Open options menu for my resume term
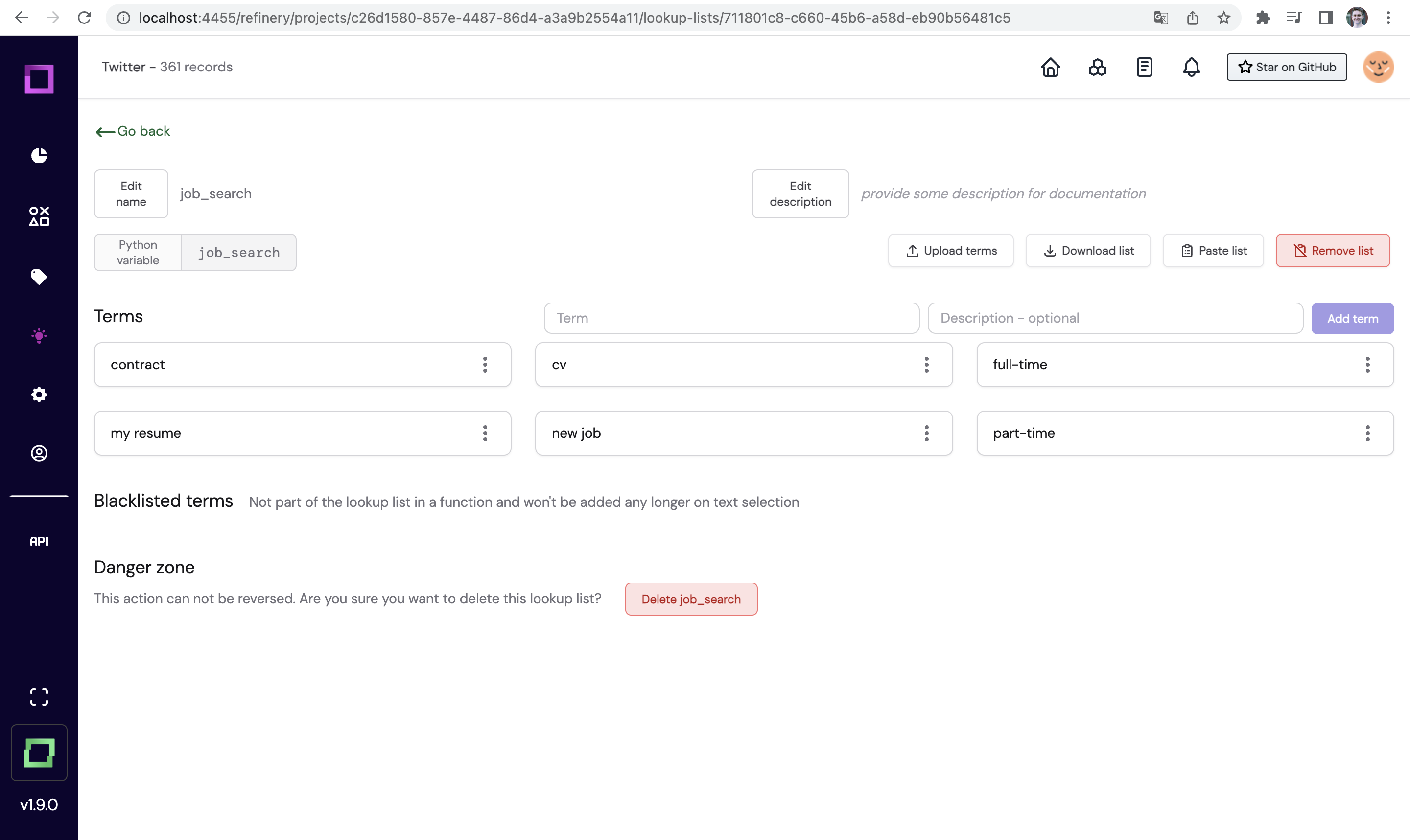The height and width of the screenshot is (840, 1410). coord(485,433)
